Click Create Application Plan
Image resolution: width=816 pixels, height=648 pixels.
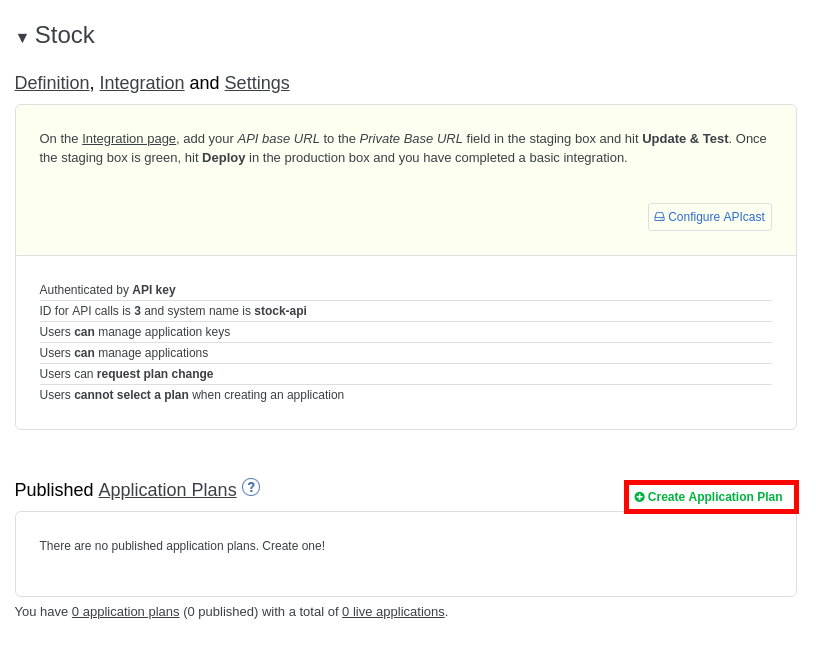click(714, 497)
